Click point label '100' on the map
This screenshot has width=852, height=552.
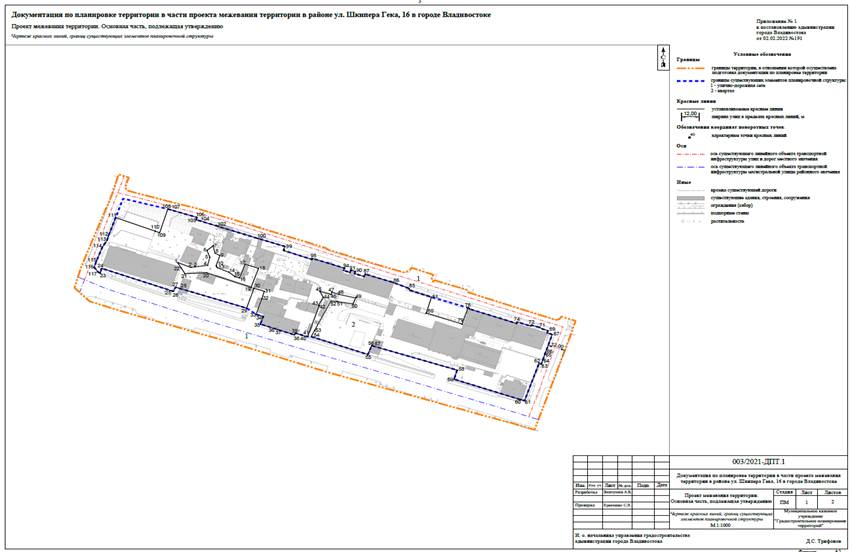pos(261,236)
